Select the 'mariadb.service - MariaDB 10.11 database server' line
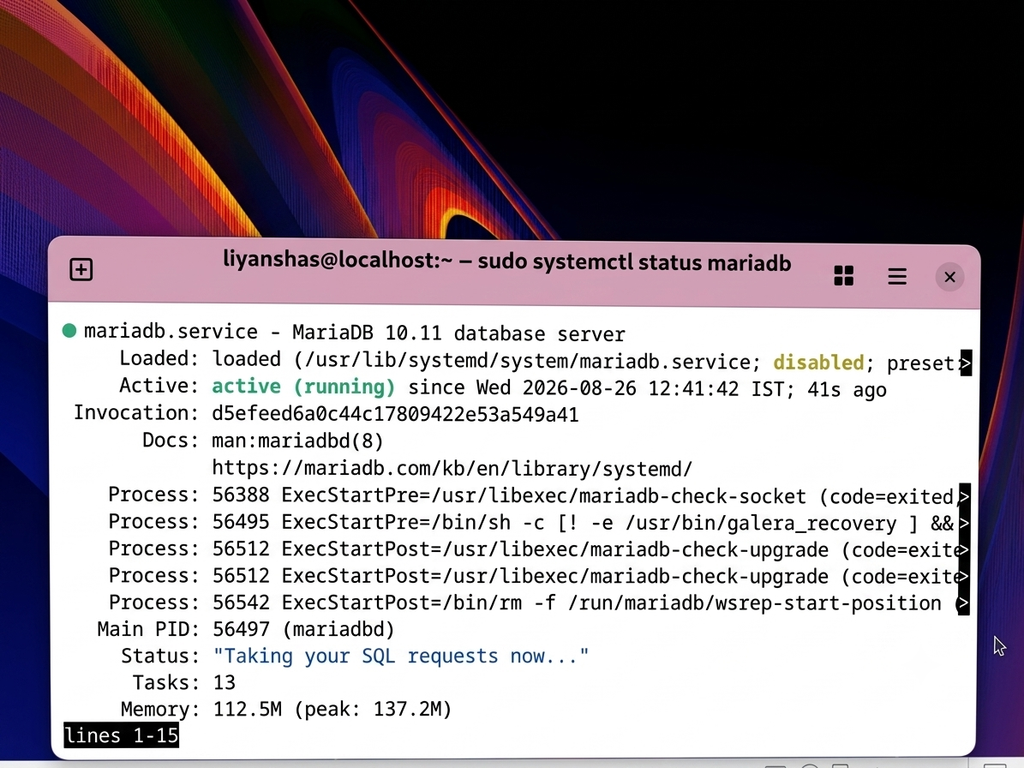The image size is (1024, 768). [x=355, y=333]
